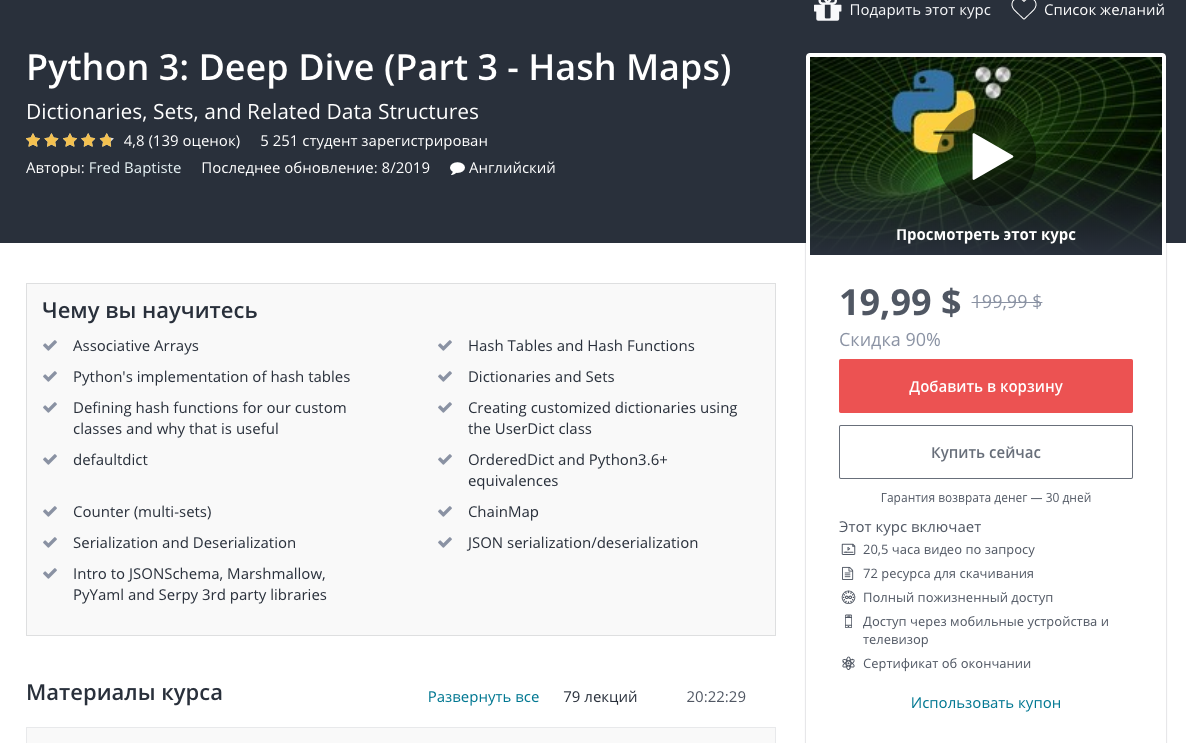Open the Использовать купон link
Screen dimensions: 1186x743
click(x=985, y=702)
